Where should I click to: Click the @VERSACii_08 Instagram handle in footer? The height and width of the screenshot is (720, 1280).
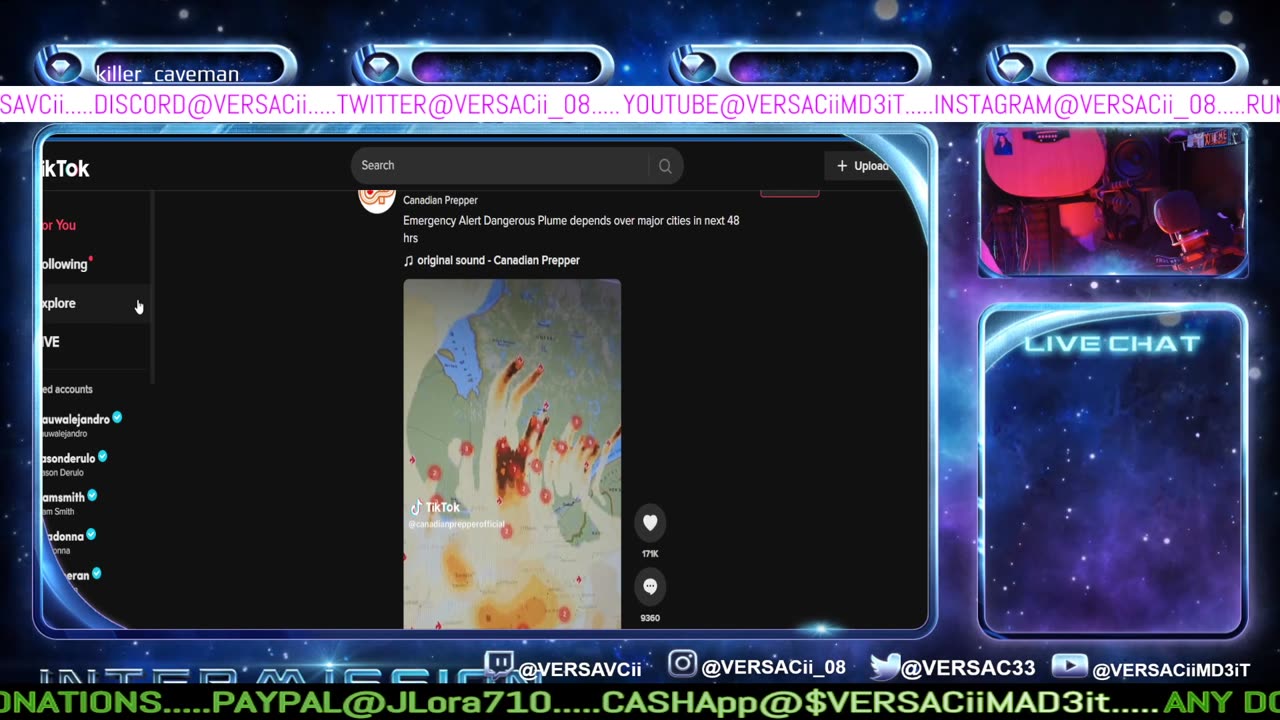tap(774, 667)
